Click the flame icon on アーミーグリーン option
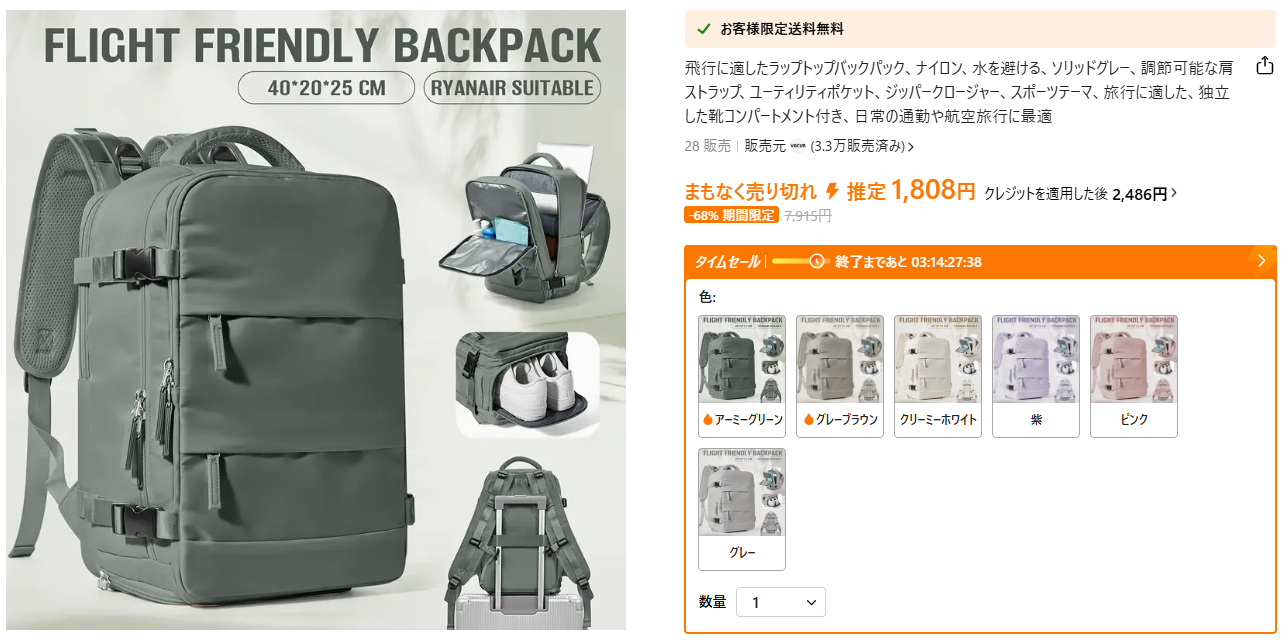 707,420
